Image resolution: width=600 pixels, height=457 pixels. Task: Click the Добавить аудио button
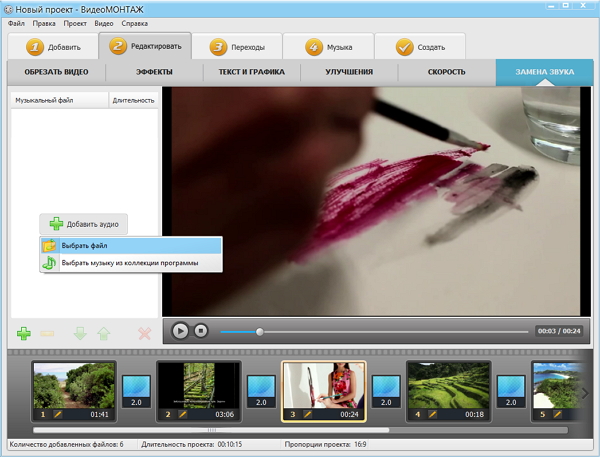[x=83, y=224]
